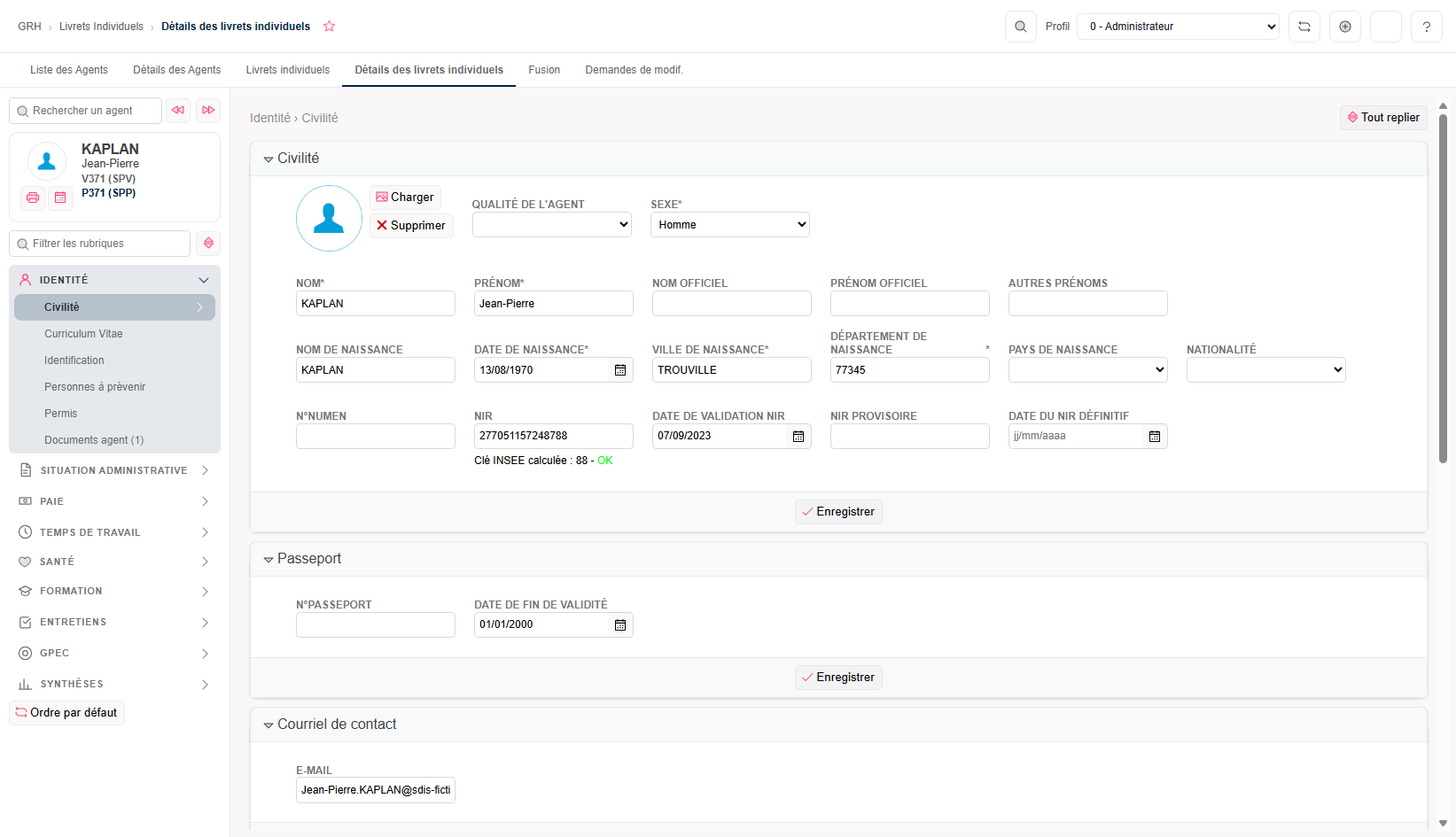Go to next agent with forward icon

click(x=208, y=111)
